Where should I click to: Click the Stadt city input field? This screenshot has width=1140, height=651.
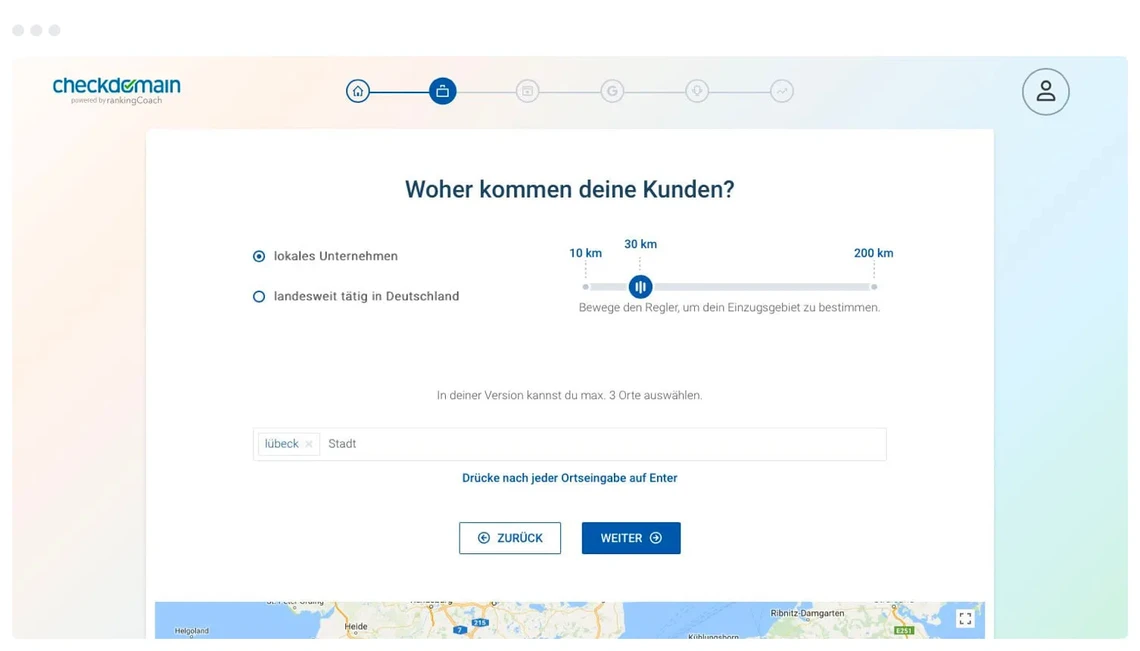tap(600, 444)
